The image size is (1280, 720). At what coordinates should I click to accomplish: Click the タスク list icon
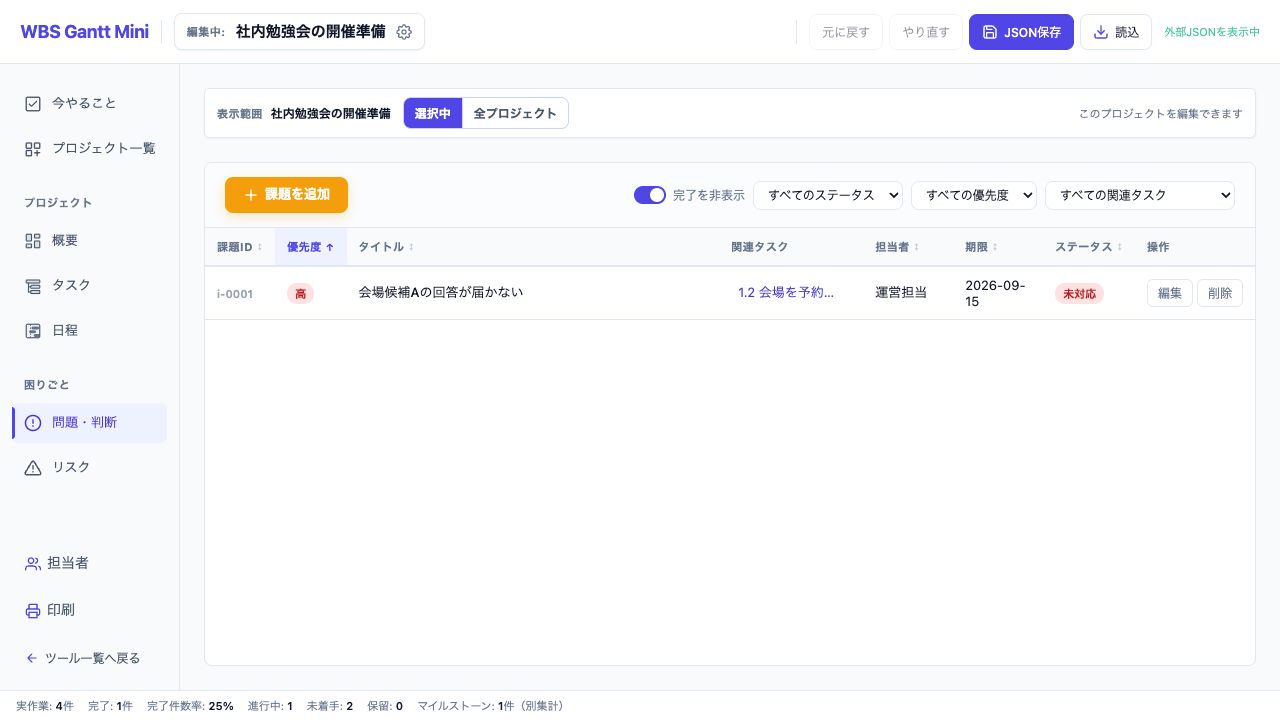click(33, 285)
